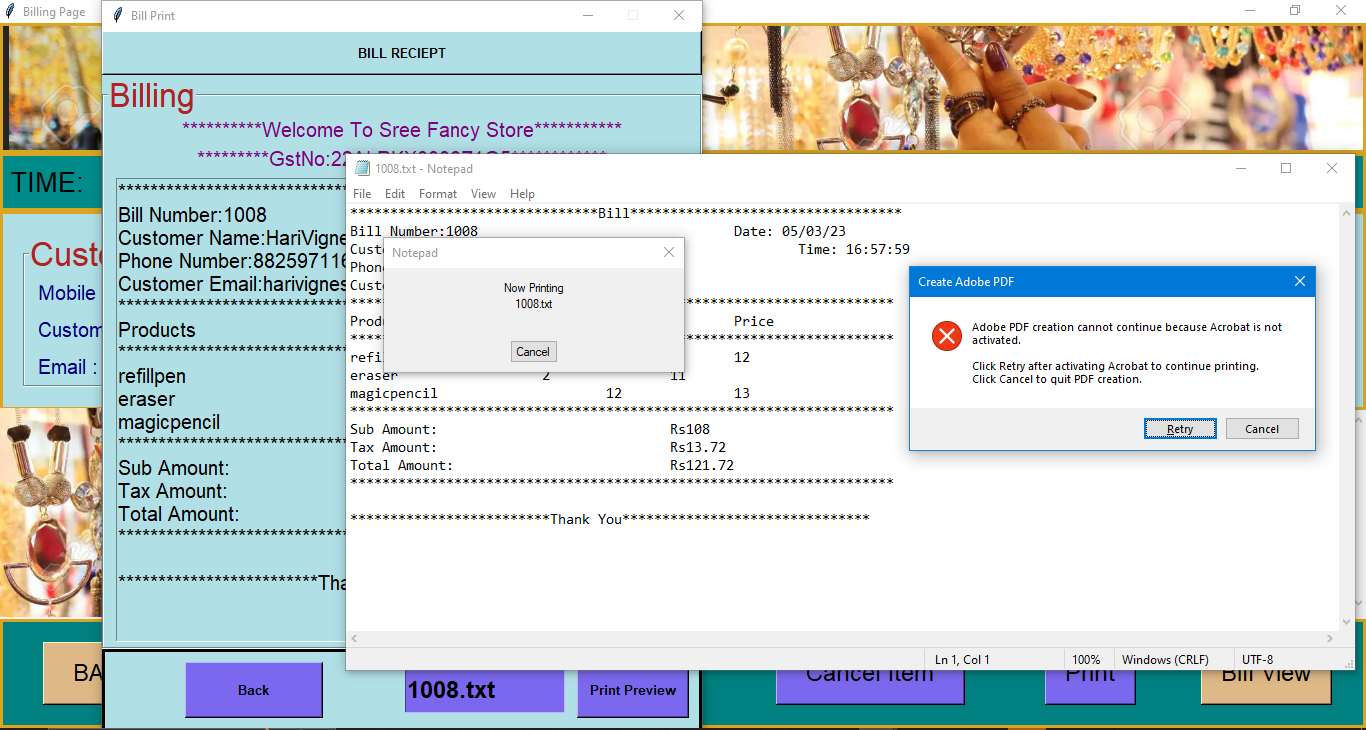Click the red error icon in Create Adobe PDF dialog
Screen dimensions: 1366x730
[x=946, y=336]
